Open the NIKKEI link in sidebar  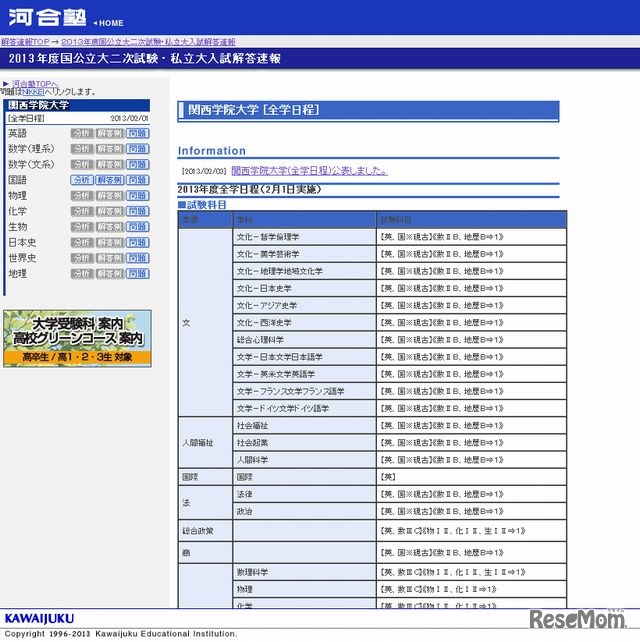(33, 92)
